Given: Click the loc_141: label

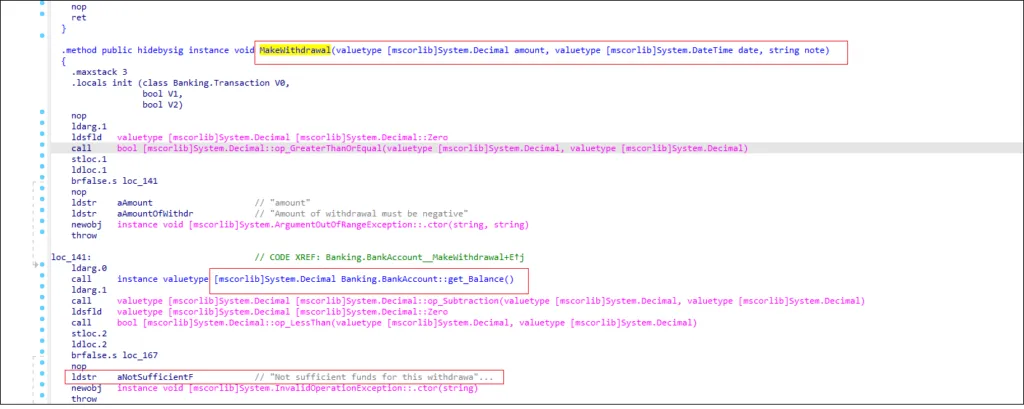Looking at the screenshot, I should click(x=71, y=257).
